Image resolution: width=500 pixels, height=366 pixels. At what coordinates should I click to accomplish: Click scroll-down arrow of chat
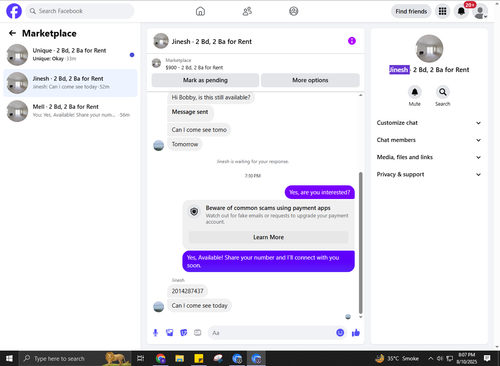[360, 317]
